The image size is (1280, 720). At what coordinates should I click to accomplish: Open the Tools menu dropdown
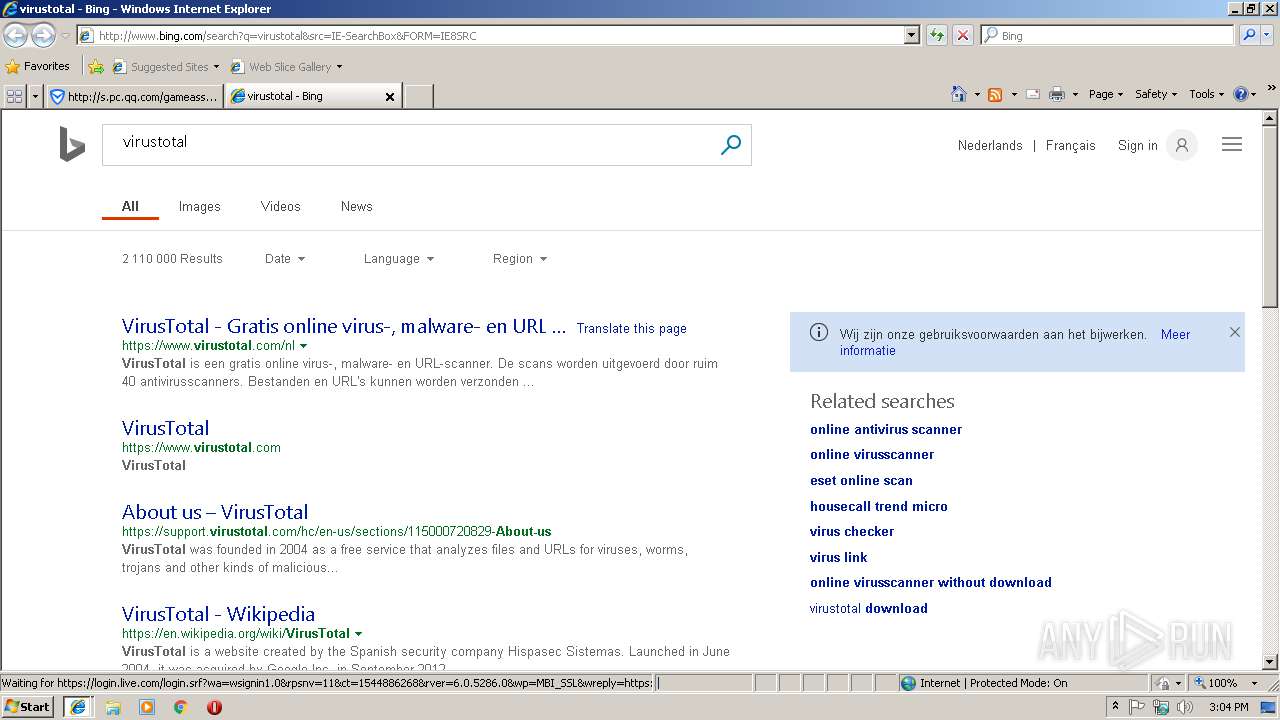1207,94
